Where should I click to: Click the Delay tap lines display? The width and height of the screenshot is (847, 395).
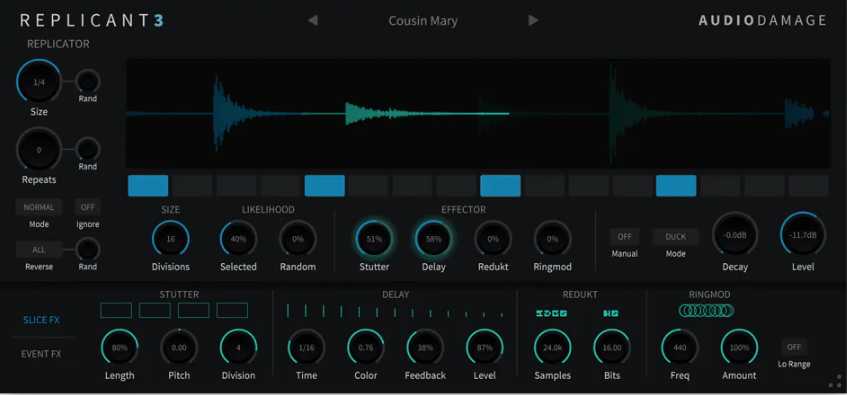pos(395,311)
